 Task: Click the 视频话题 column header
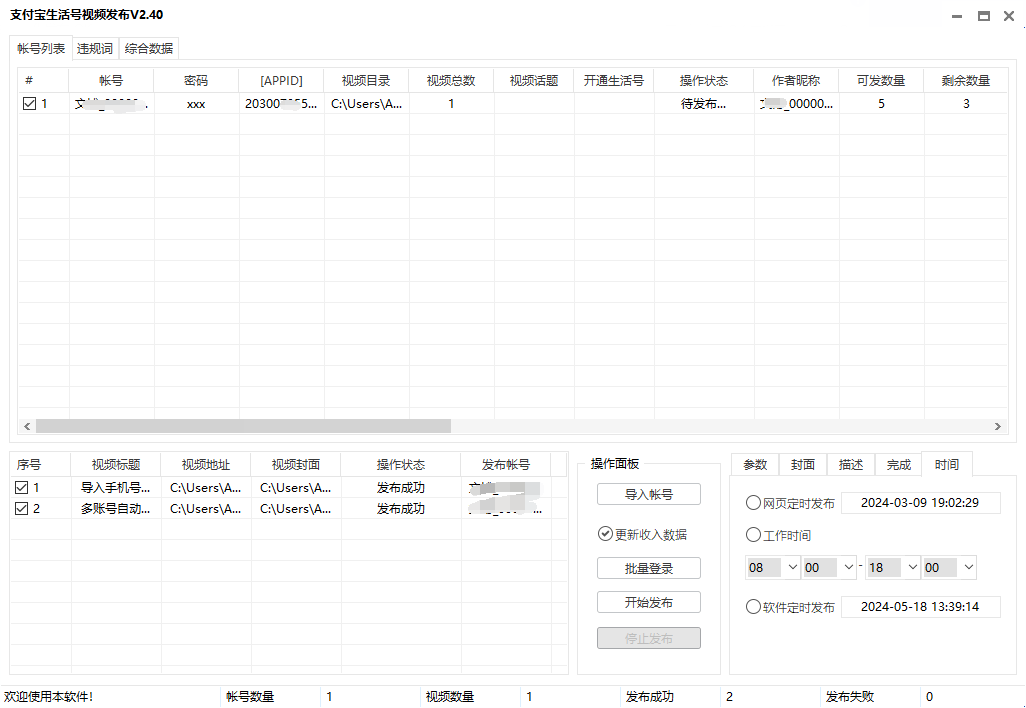coord(534,80)
